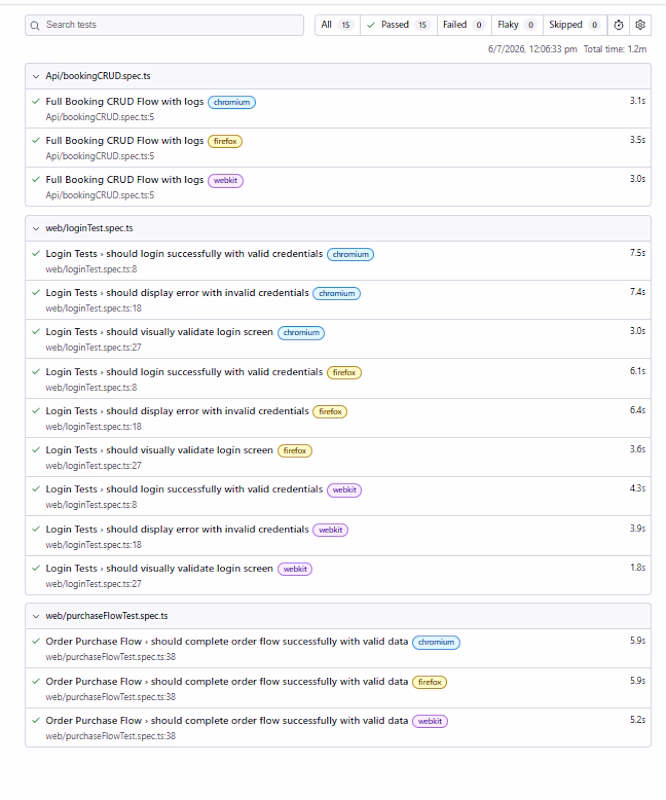Click the search magnifier icon
Image resolution: width=666 pixels, height=800 pixels.
pyautogui.click(x=35, y=26)
